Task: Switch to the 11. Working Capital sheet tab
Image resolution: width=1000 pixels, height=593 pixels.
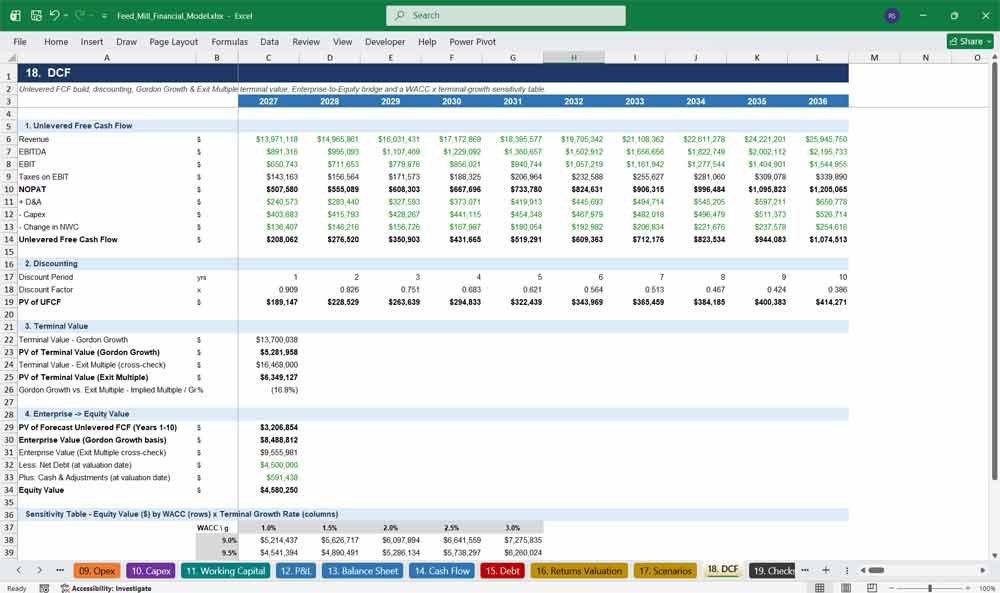Action: (x=225, y=571)
